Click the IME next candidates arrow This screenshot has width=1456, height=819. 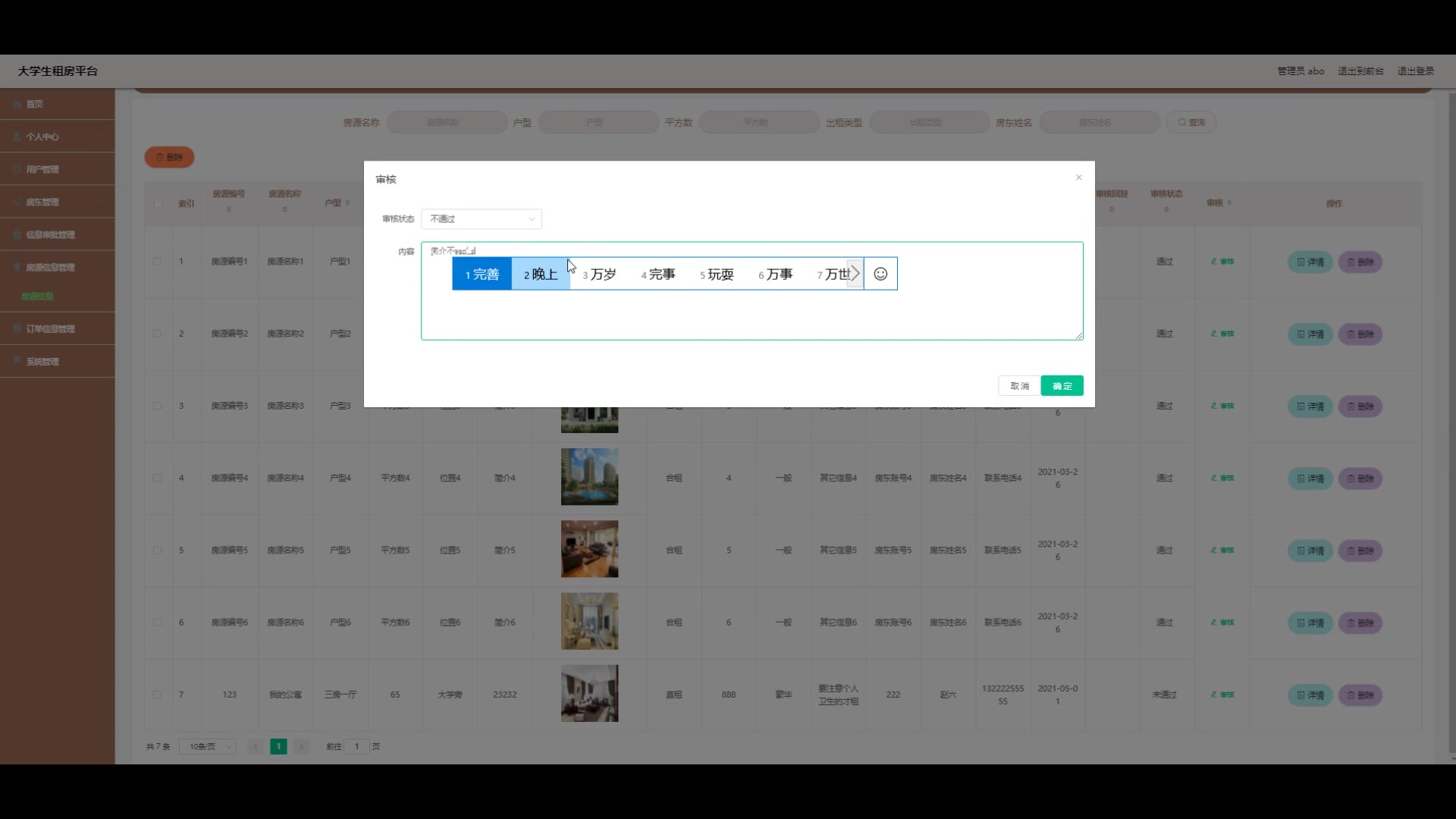855,274
